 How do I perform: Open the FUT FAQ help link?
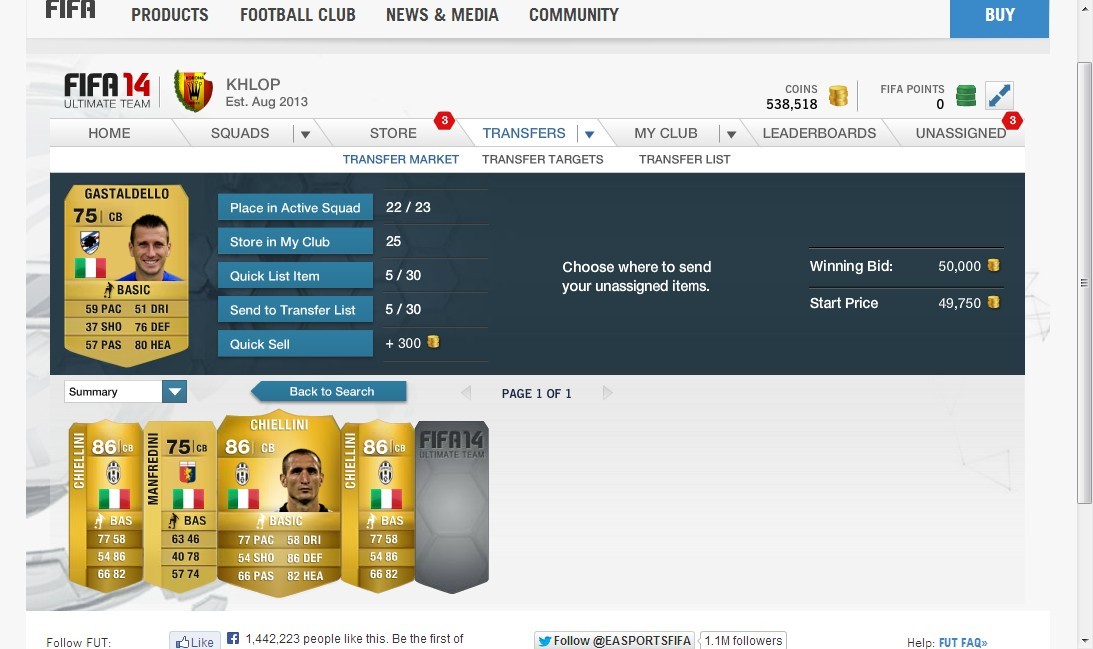963,643
